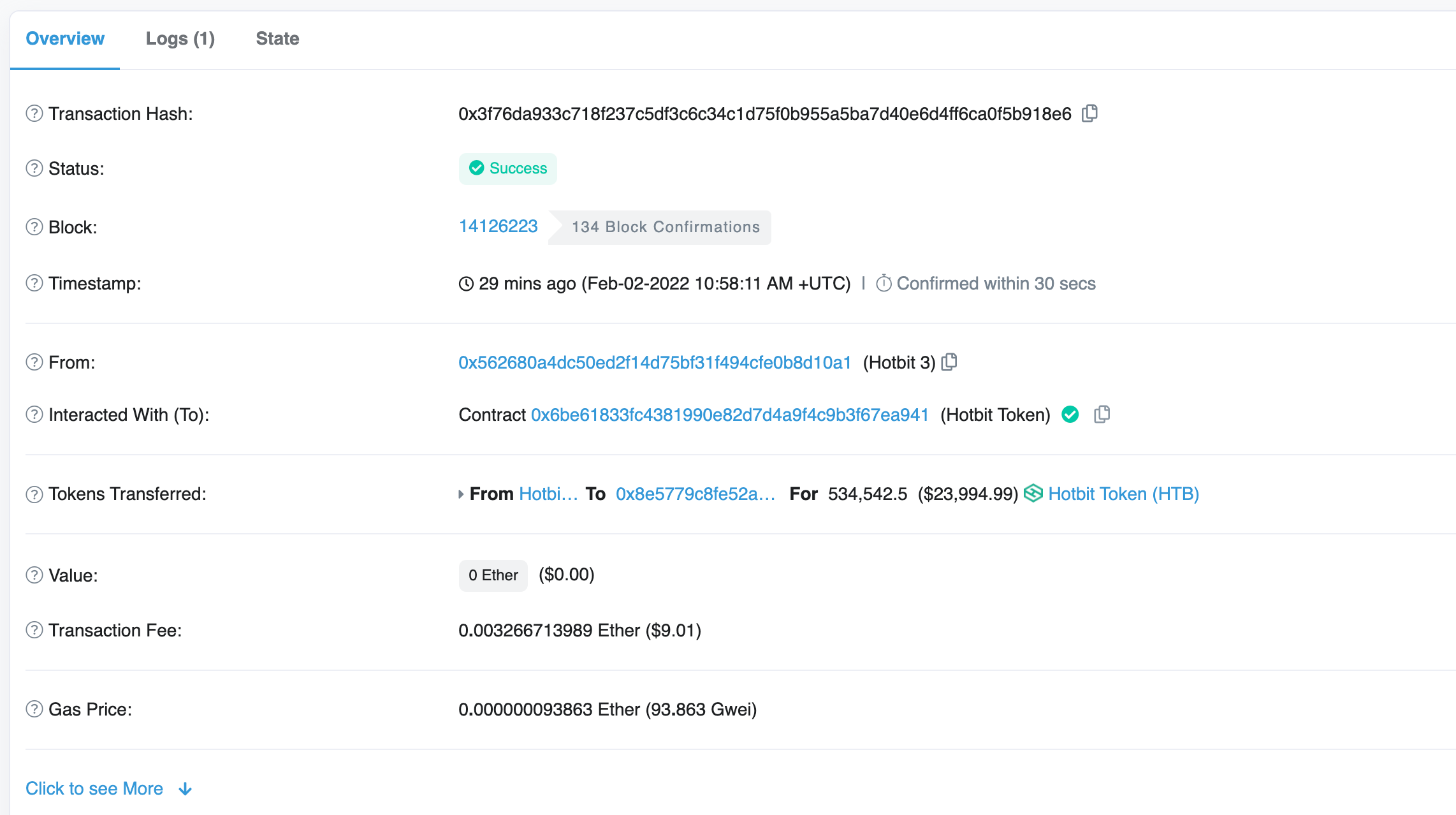
Task: Click the question mark beside Gas Price
Action: pos(34,709)
